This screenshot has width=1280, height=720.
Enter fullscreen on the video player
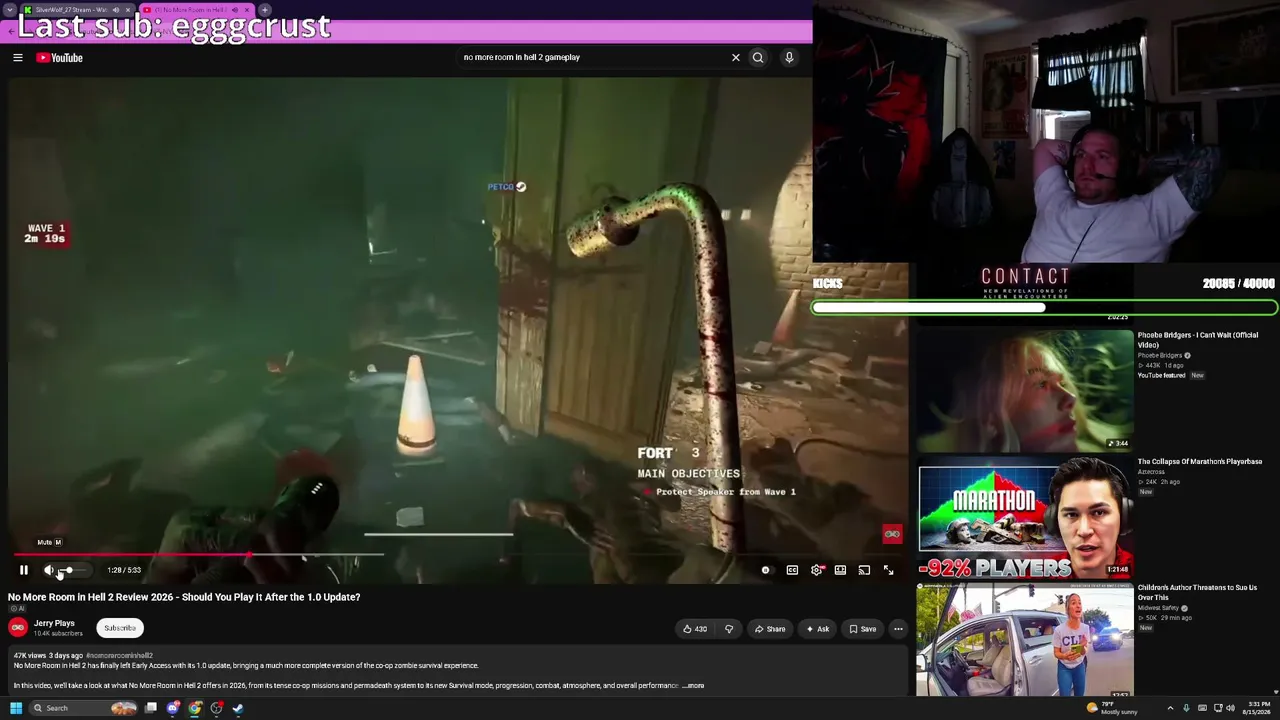888,570
